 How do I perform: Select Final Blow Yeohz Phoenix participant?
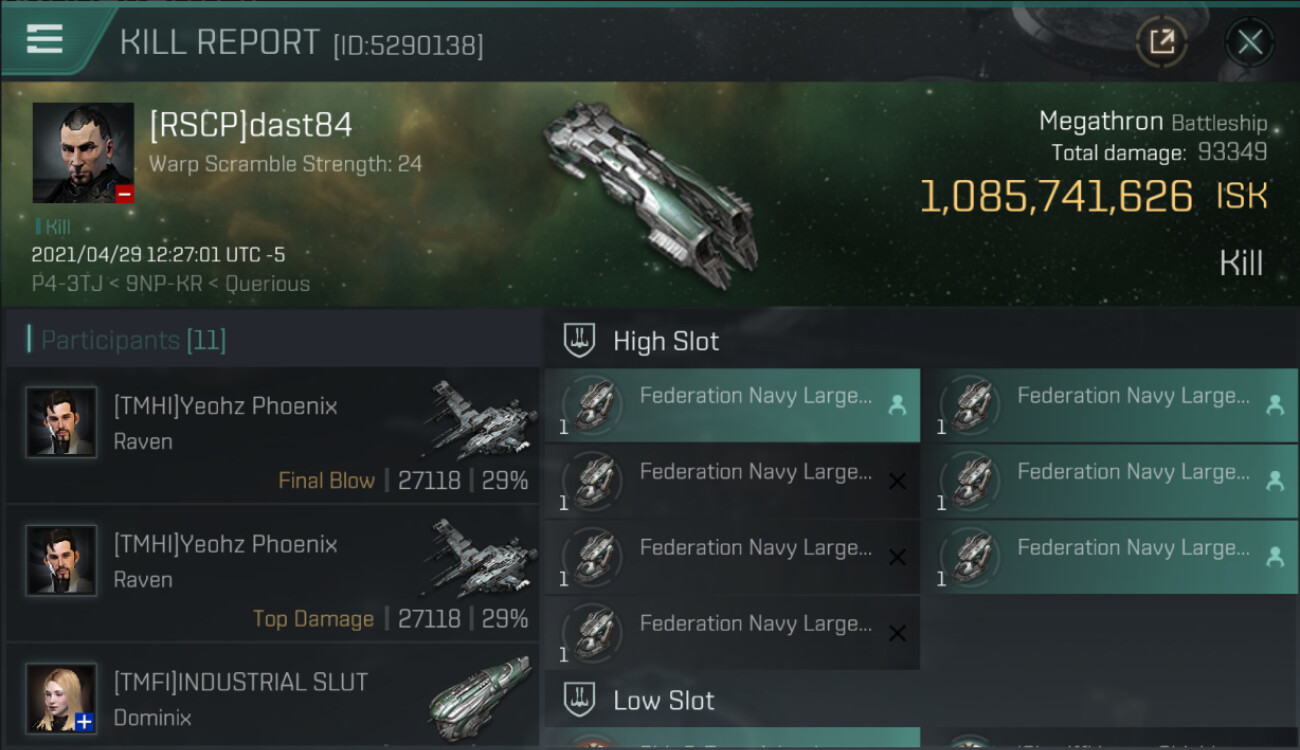coord(272,435)
